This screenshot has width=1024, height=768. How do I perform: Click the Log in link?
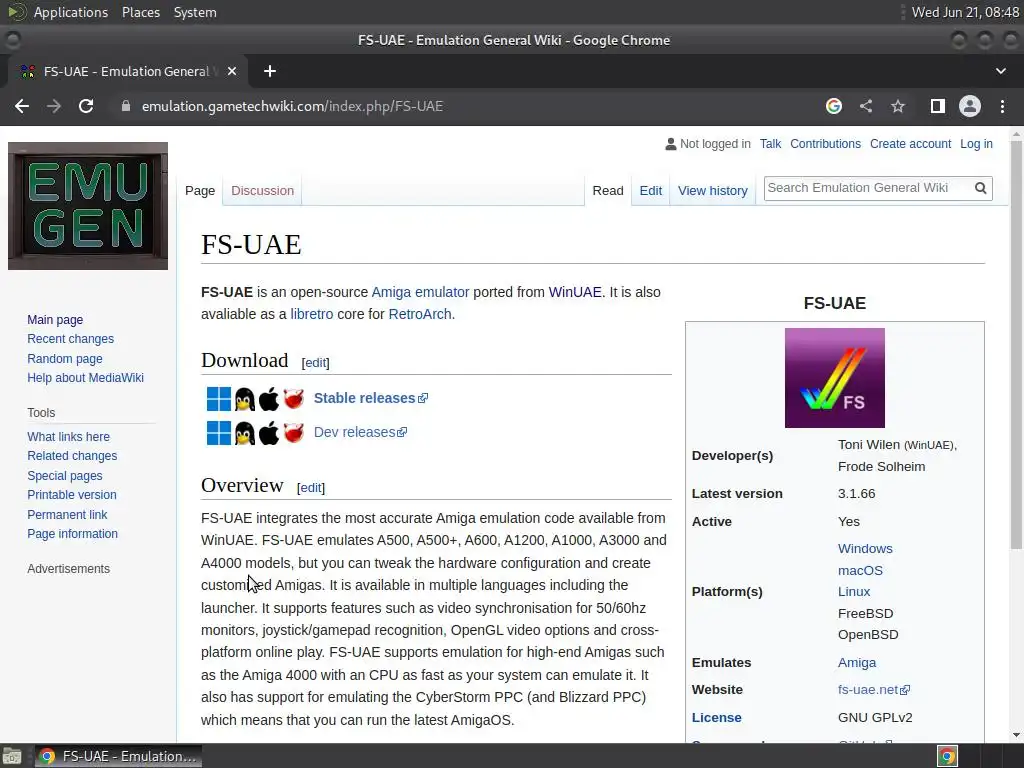[976, 144]
